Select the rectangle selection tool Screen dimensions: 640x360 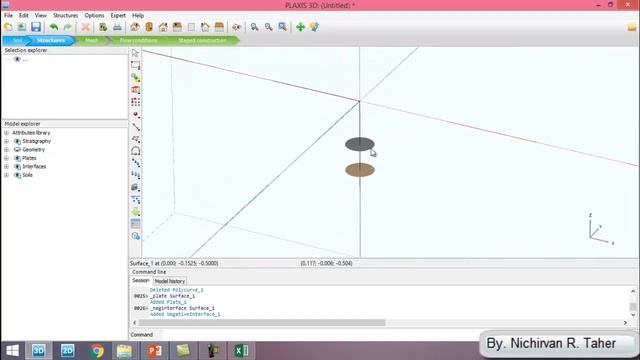136,65
